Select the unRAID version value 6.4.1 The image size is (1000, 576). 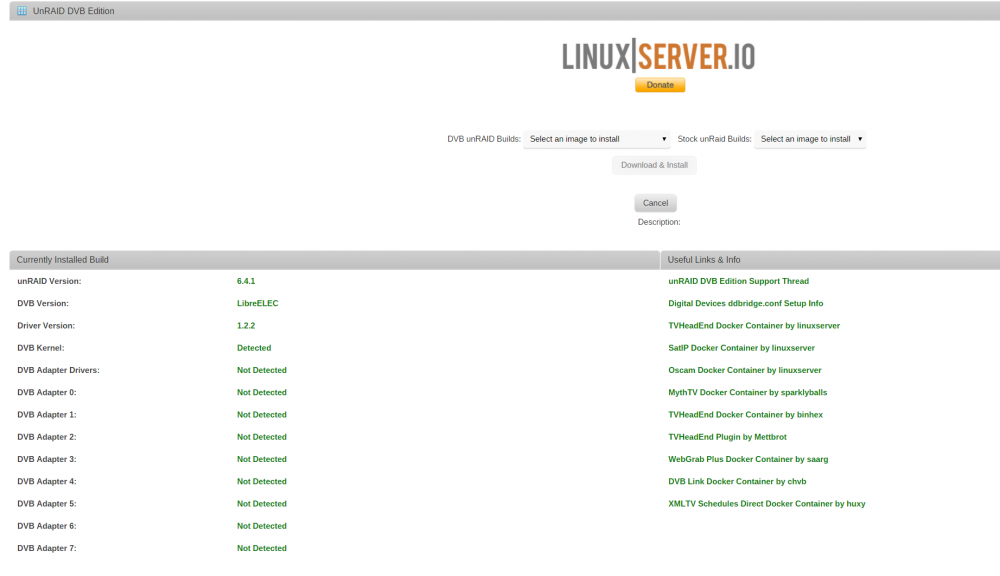[x=246, y=281]
